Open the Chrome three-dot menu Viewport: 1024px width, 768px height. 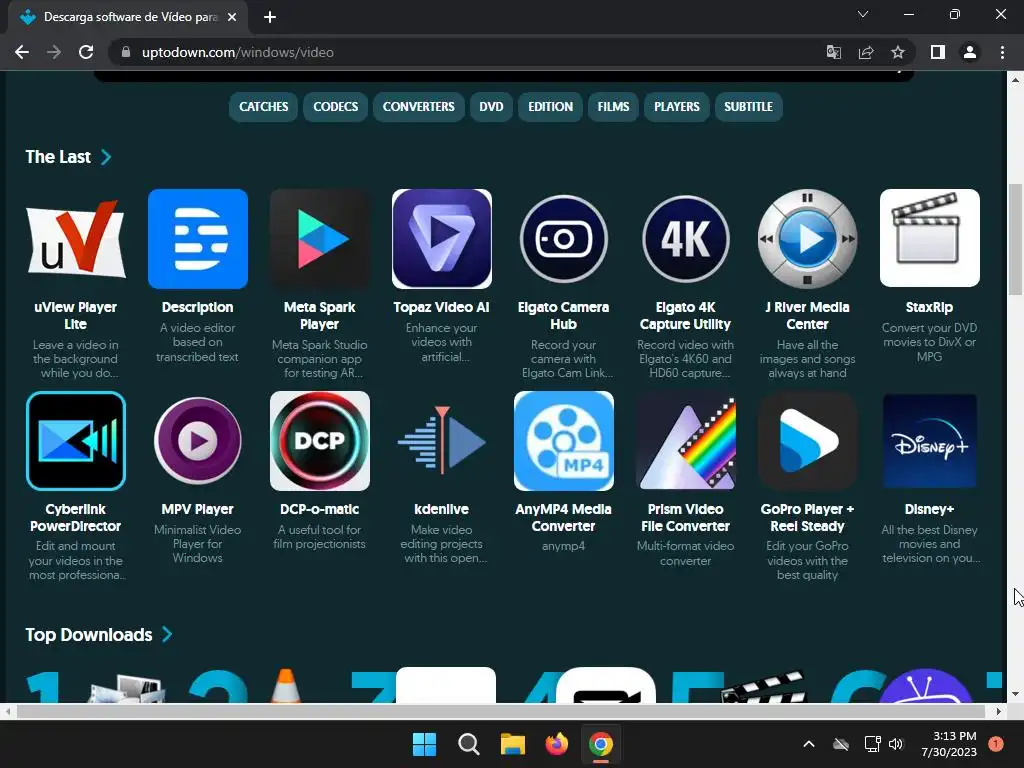(x=1002, y=52)
